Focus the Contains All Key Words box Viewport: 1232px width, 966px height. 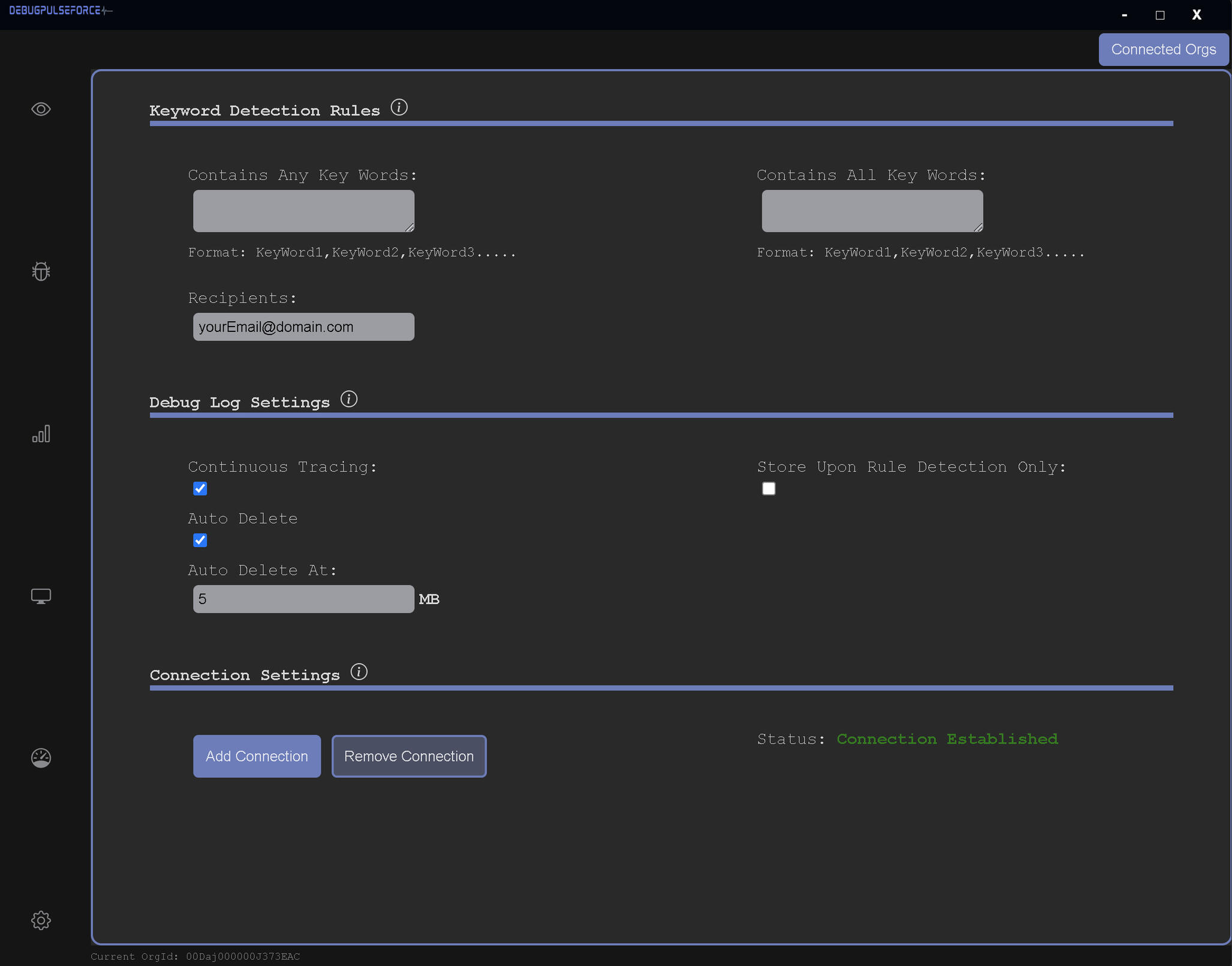[x=872, y=211]
